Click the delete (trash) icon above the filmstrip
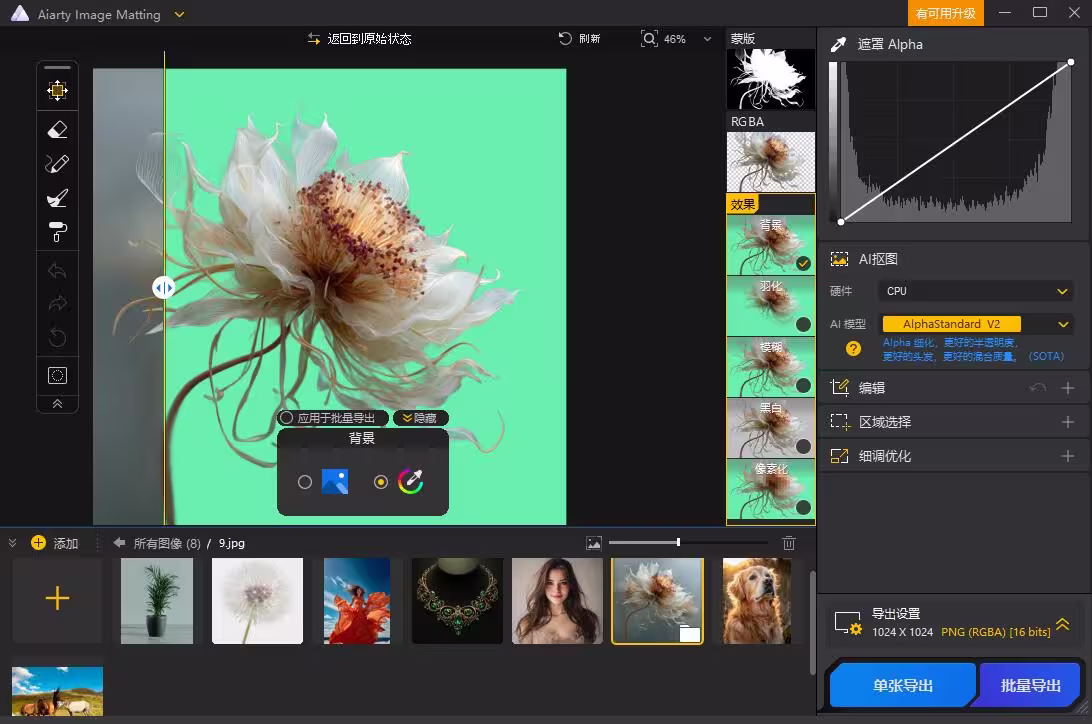The height and width of the screenshot is (724, 1092). pos(789,542)
